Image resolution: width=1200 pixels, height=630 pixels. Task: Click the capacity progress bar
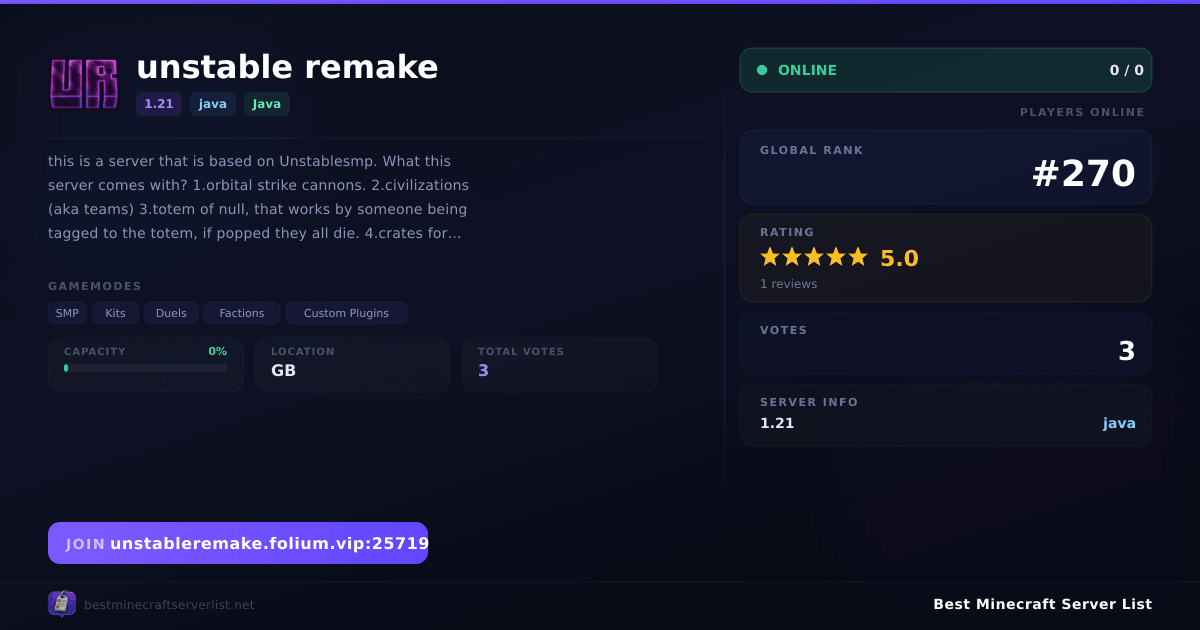(x=146, y=368)
